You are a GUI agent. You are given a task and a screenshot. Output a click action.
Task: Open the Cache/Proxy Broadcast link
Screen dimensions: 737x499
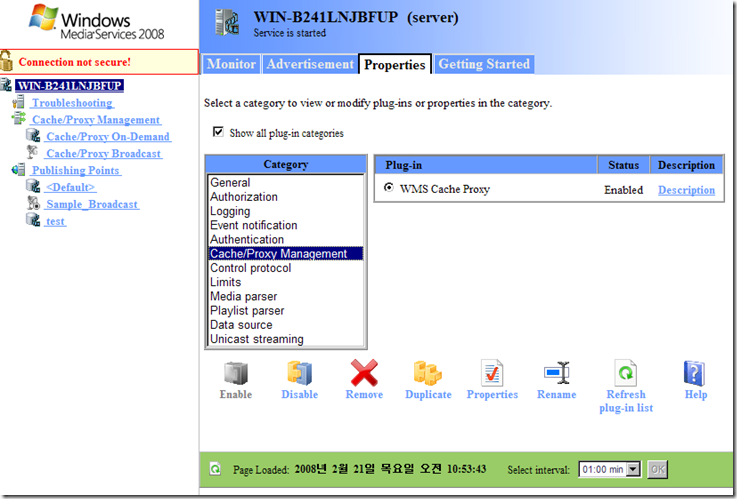click(x=103, y=153)
